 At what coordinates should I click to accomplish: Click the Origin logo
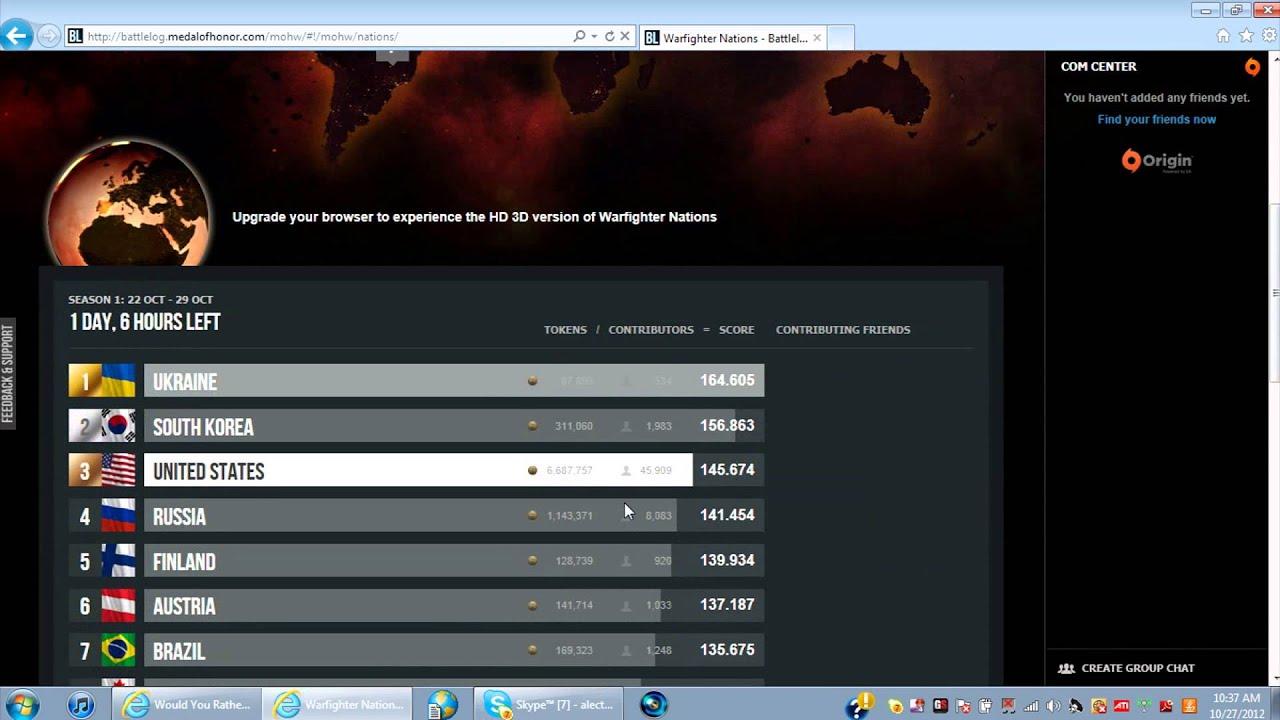pos(1157,161)
